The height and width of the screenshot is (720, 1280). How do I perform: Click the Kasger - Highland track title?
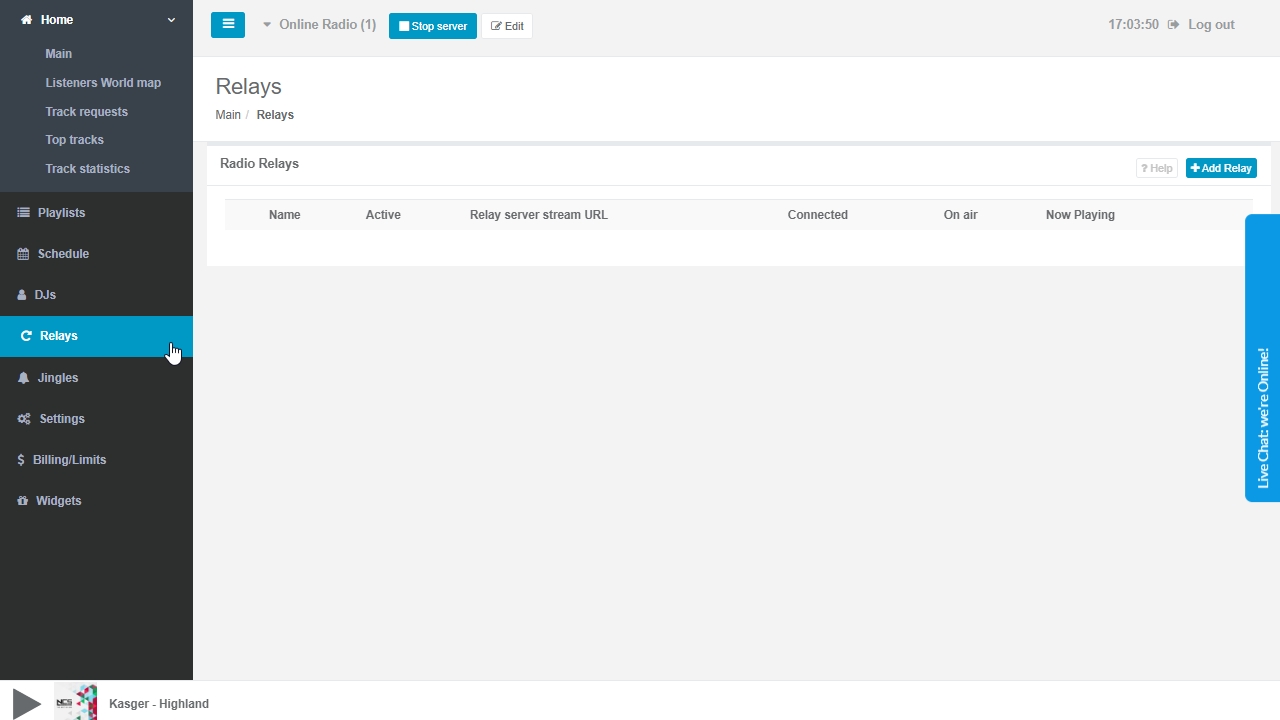(159, 704)
